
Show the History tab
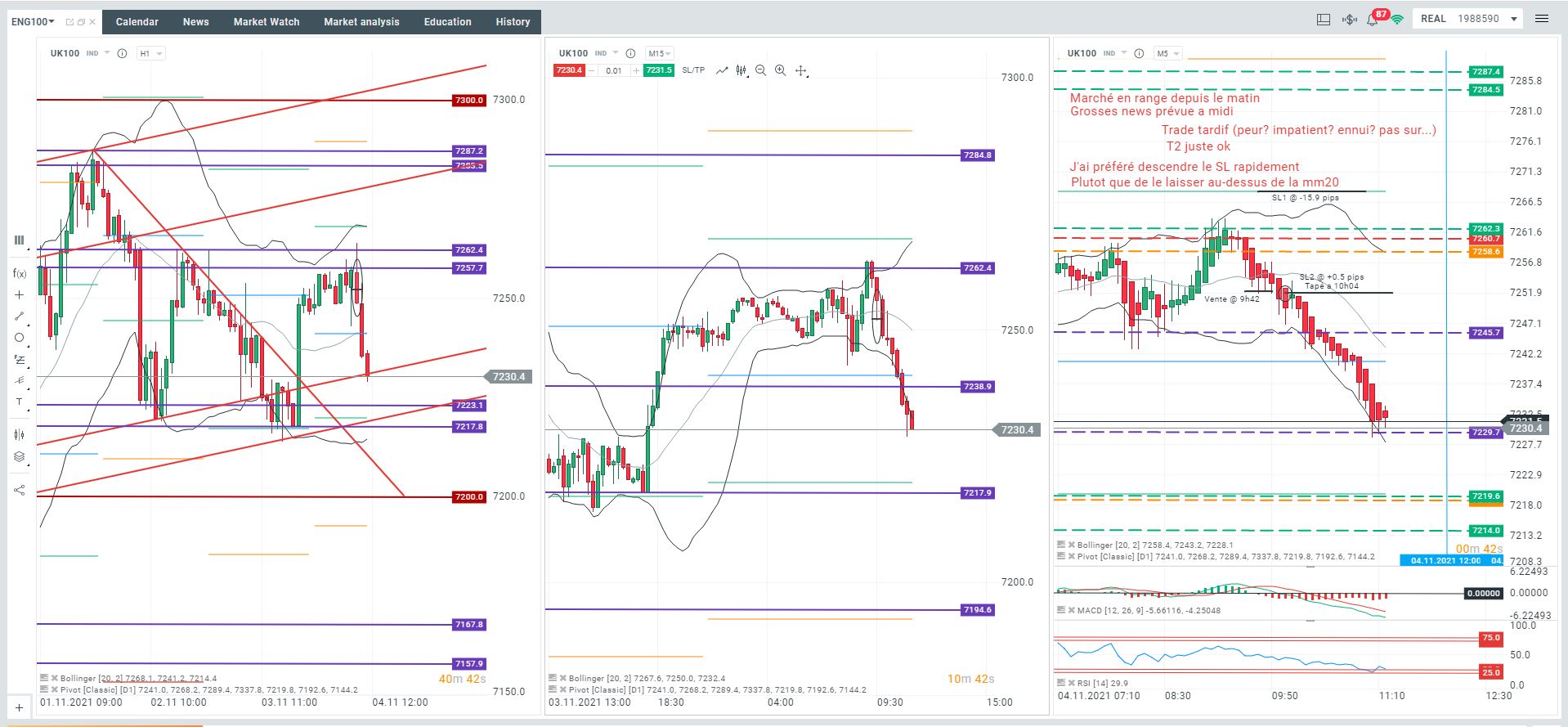tap(513, 22)
